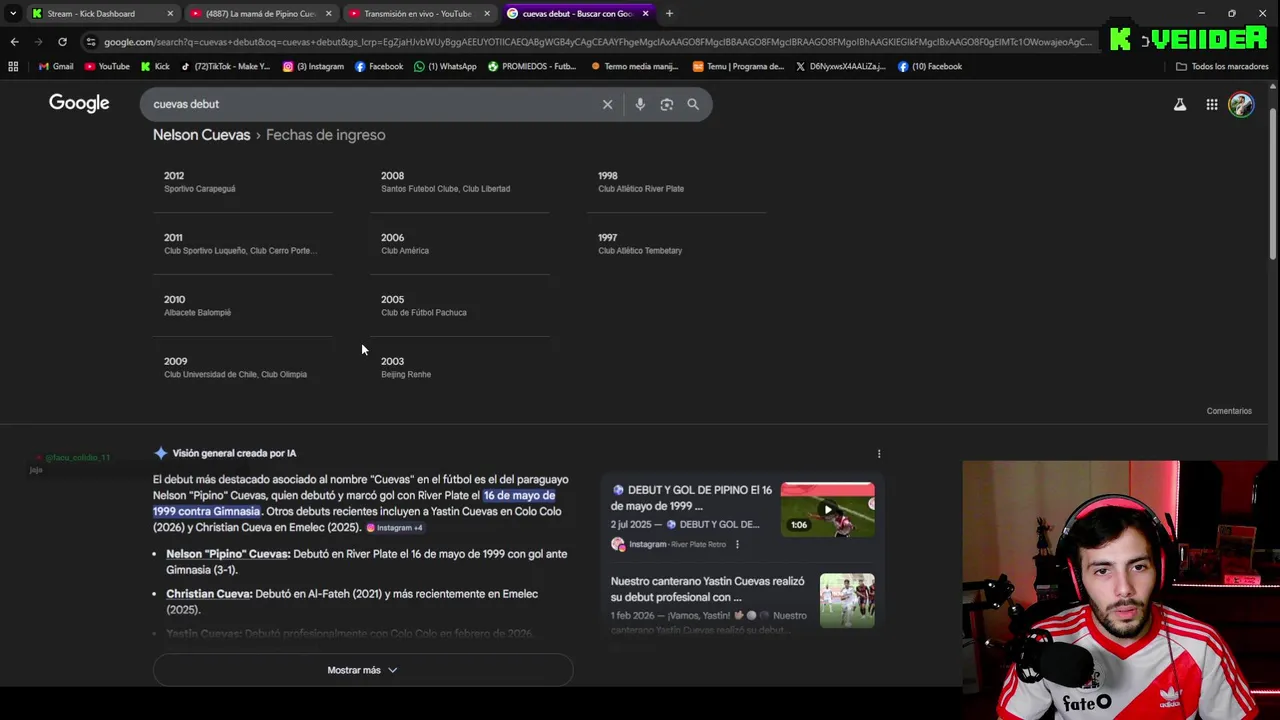Open the Instagram bookmark
Viewport: 1280px width, 720px height.
tap(313, 67)
